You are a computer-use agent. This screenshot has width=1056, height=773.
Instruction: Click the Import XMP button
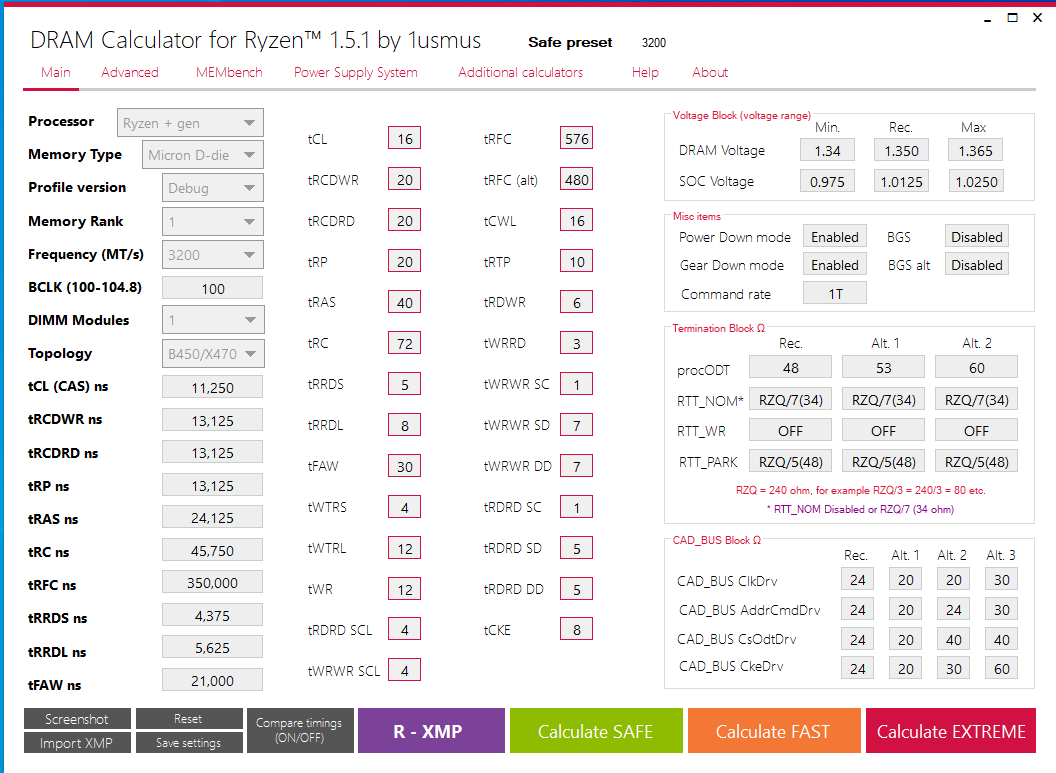(76, 743)
